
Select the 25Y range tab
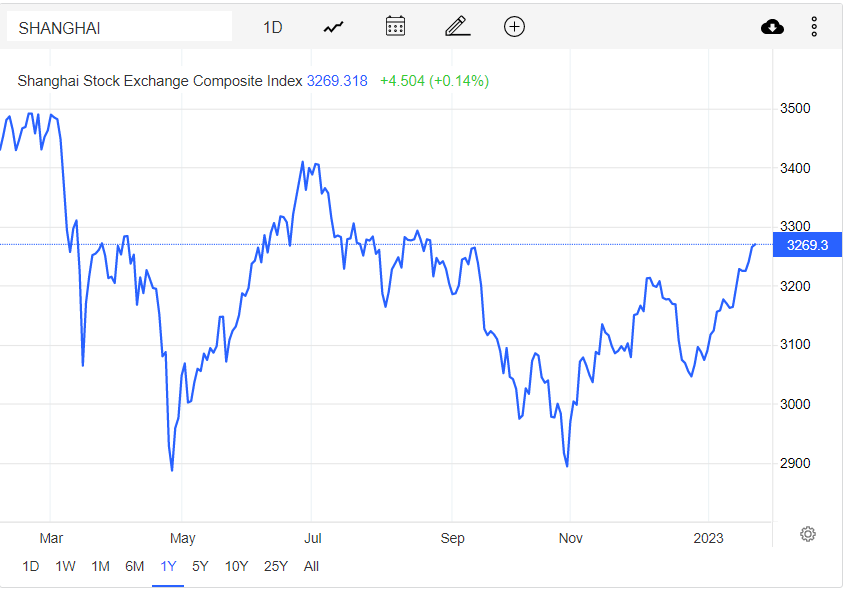point(276,566)
